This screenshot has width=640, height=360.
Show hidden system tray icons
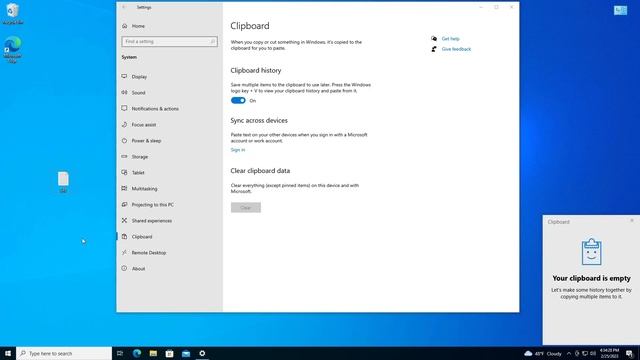[x=569, y=353]
